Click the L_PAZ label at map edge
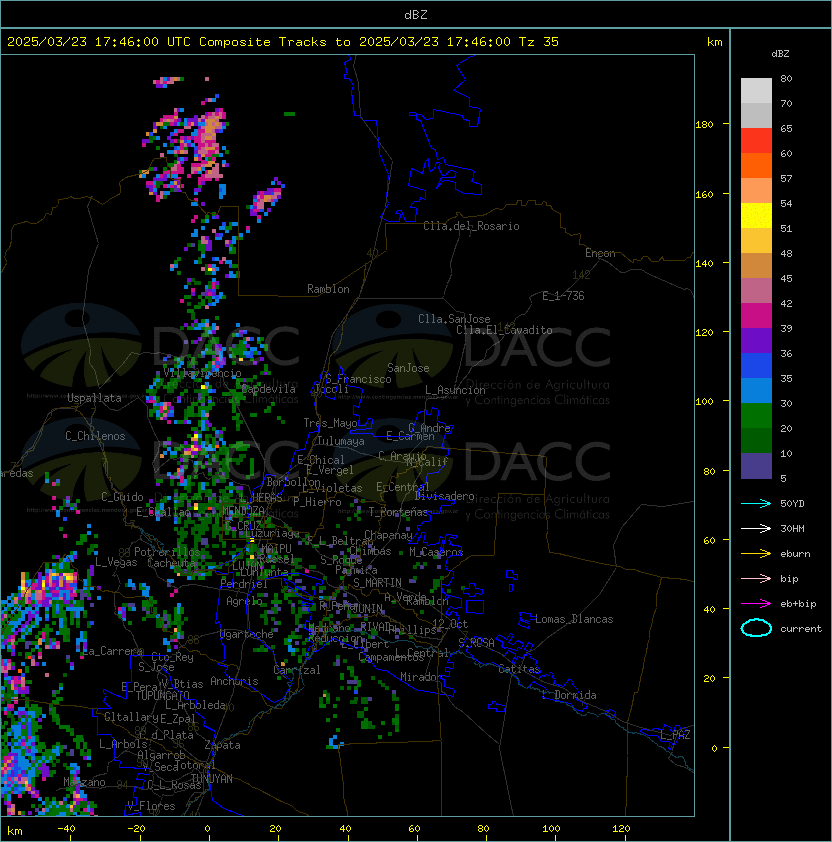Image resolution: width=832 pixels, height=842 pixels. 675,735
